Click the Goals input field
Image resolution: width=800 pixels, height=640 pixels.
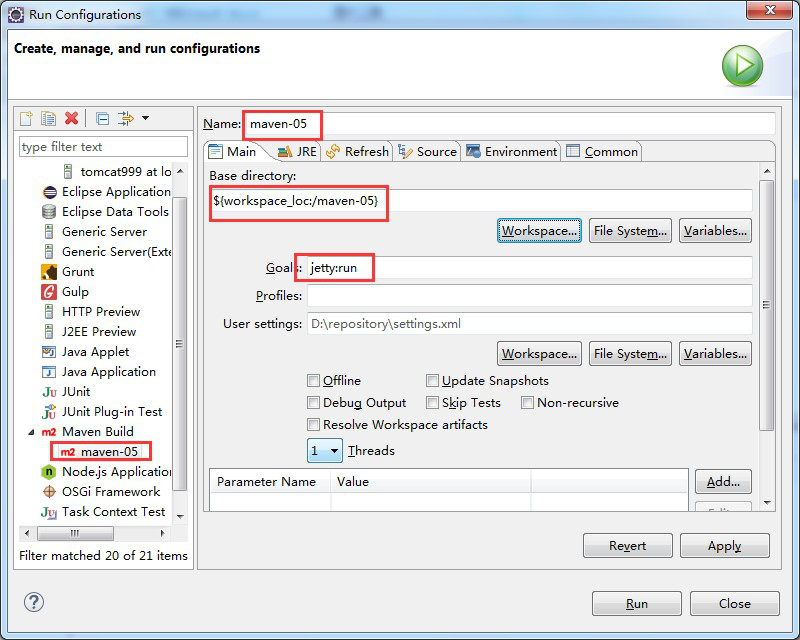pos(528,268)
